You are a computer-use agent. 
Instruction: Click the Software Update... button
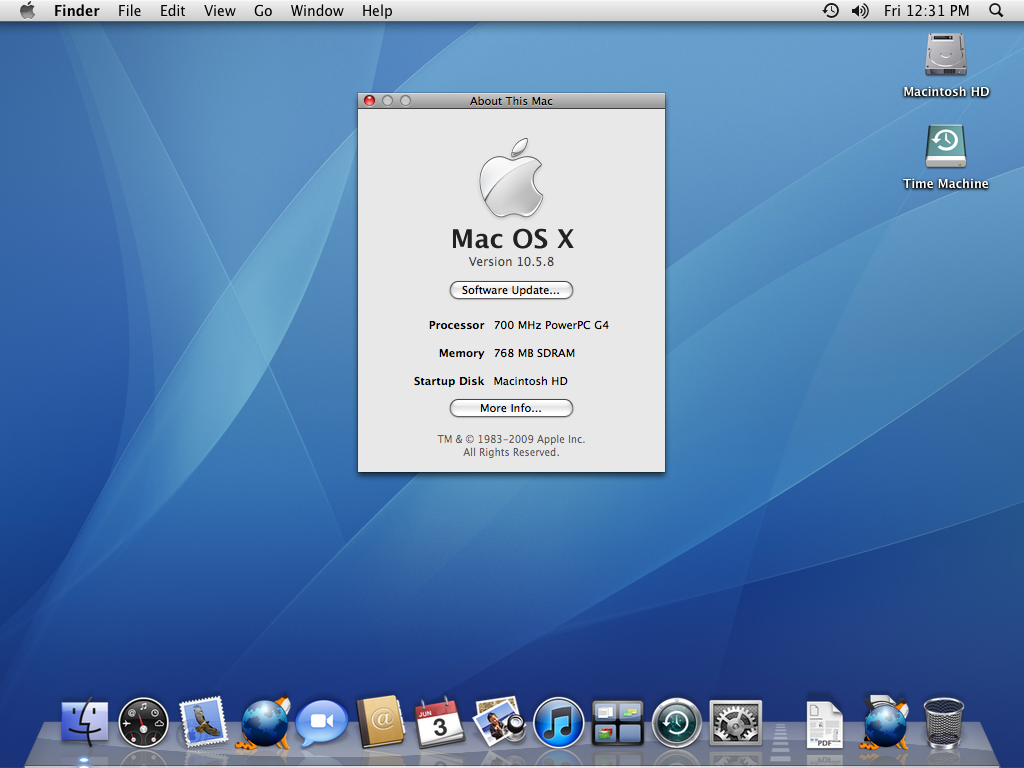tap(511, 290)
